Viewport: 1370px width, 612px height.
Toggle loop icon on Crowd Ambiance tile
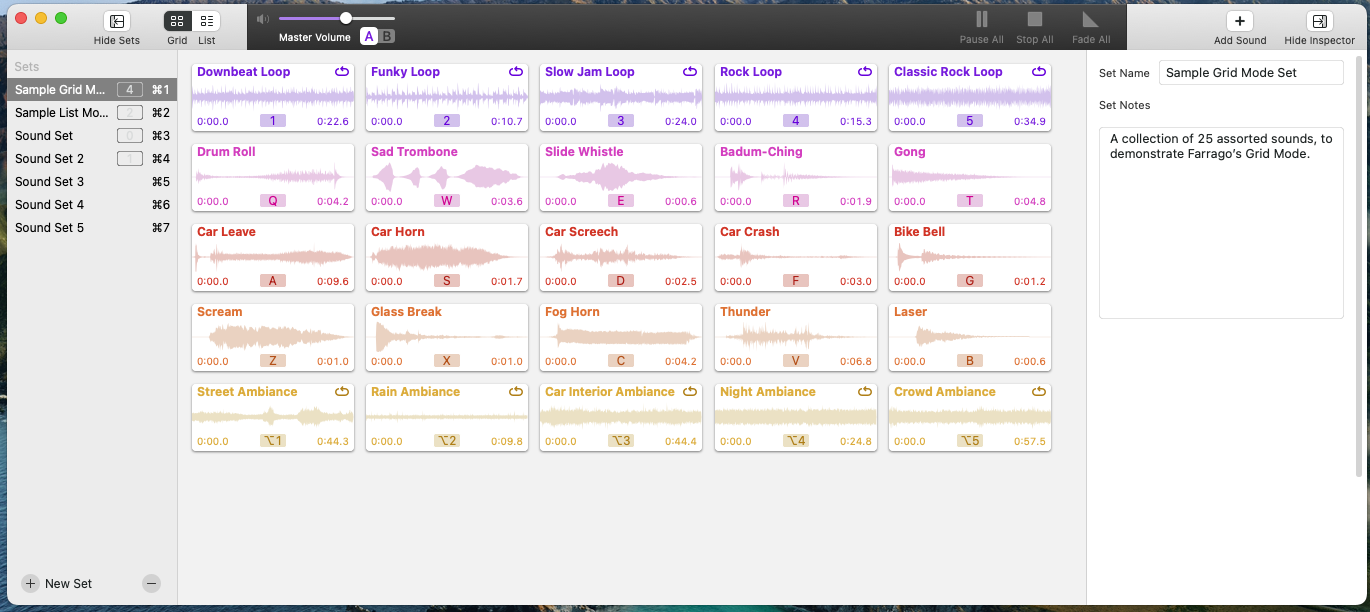click(x=1039, y=392)
